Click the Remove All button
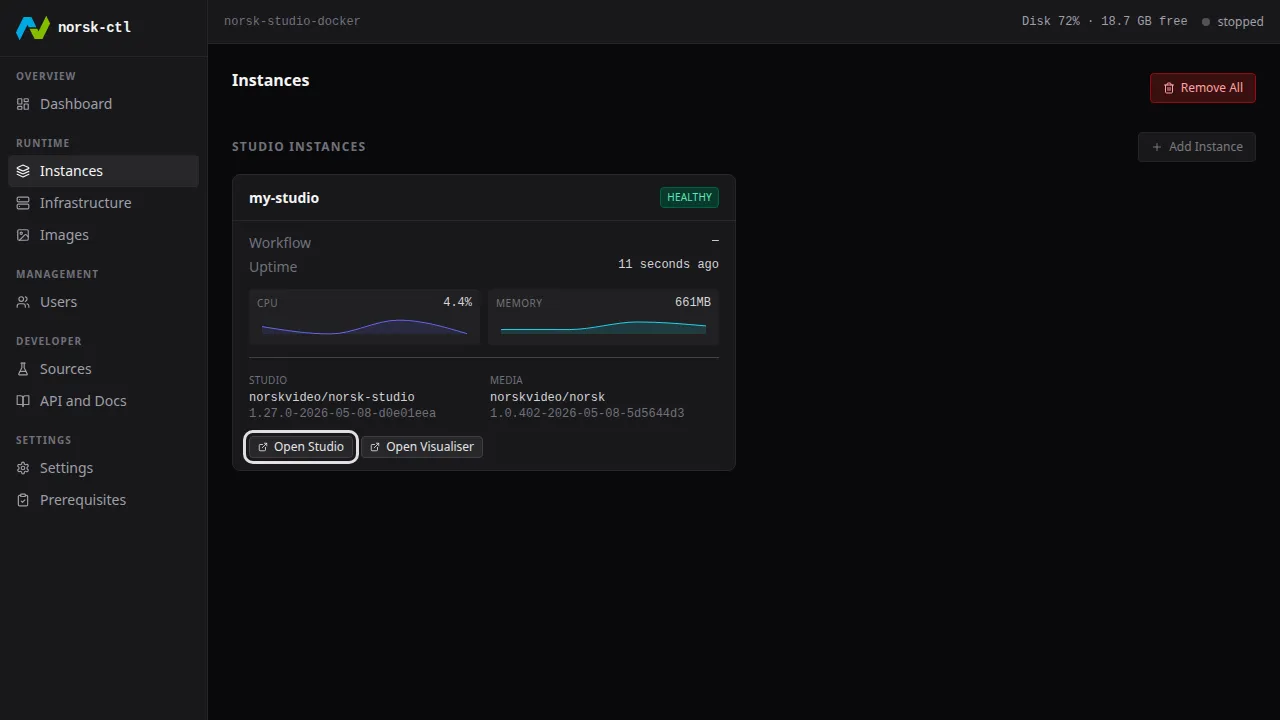 coord(1202,88)
